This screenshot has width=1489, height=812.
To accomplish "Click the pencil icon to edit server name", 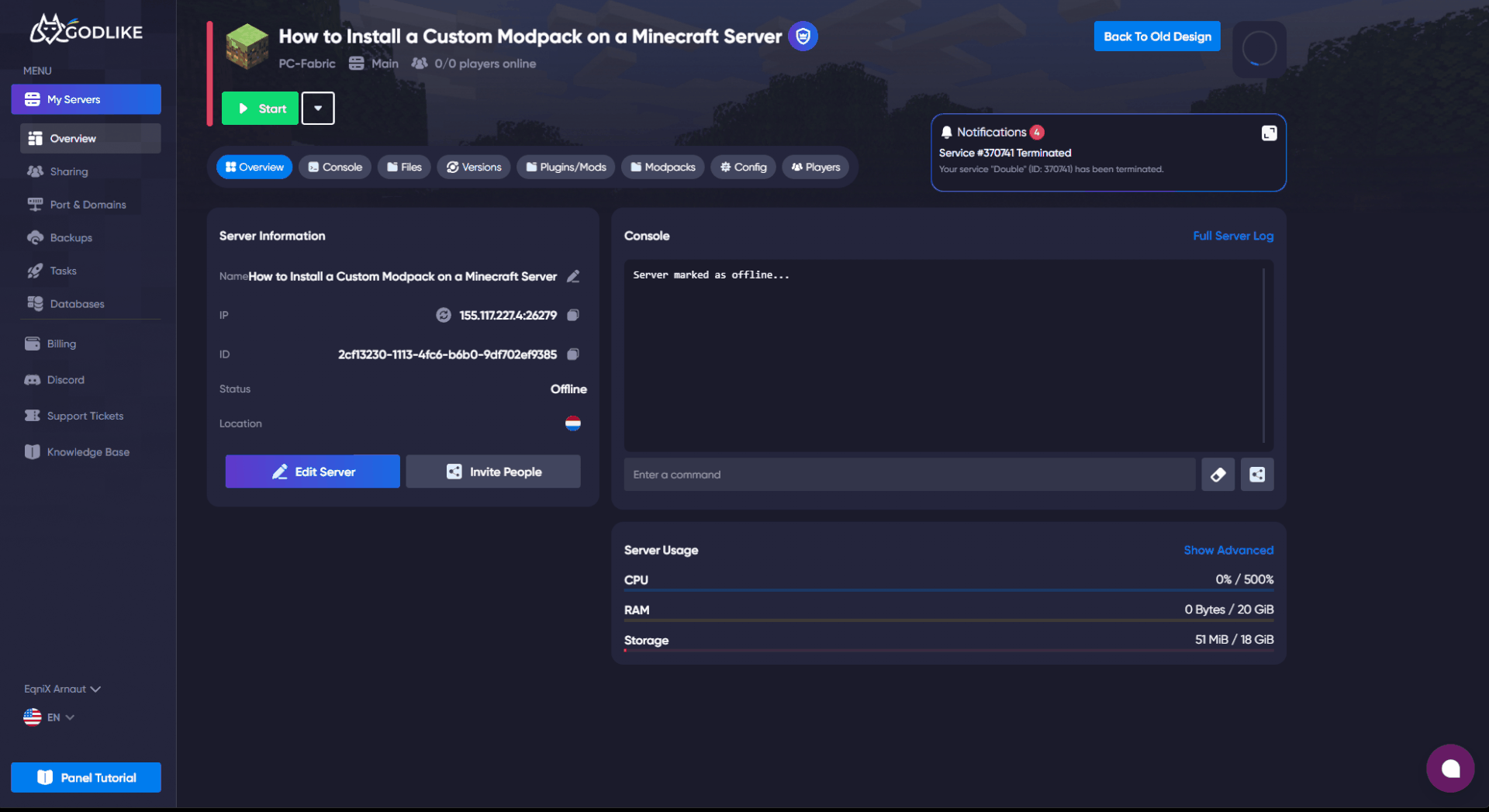I will click(573, 276).
